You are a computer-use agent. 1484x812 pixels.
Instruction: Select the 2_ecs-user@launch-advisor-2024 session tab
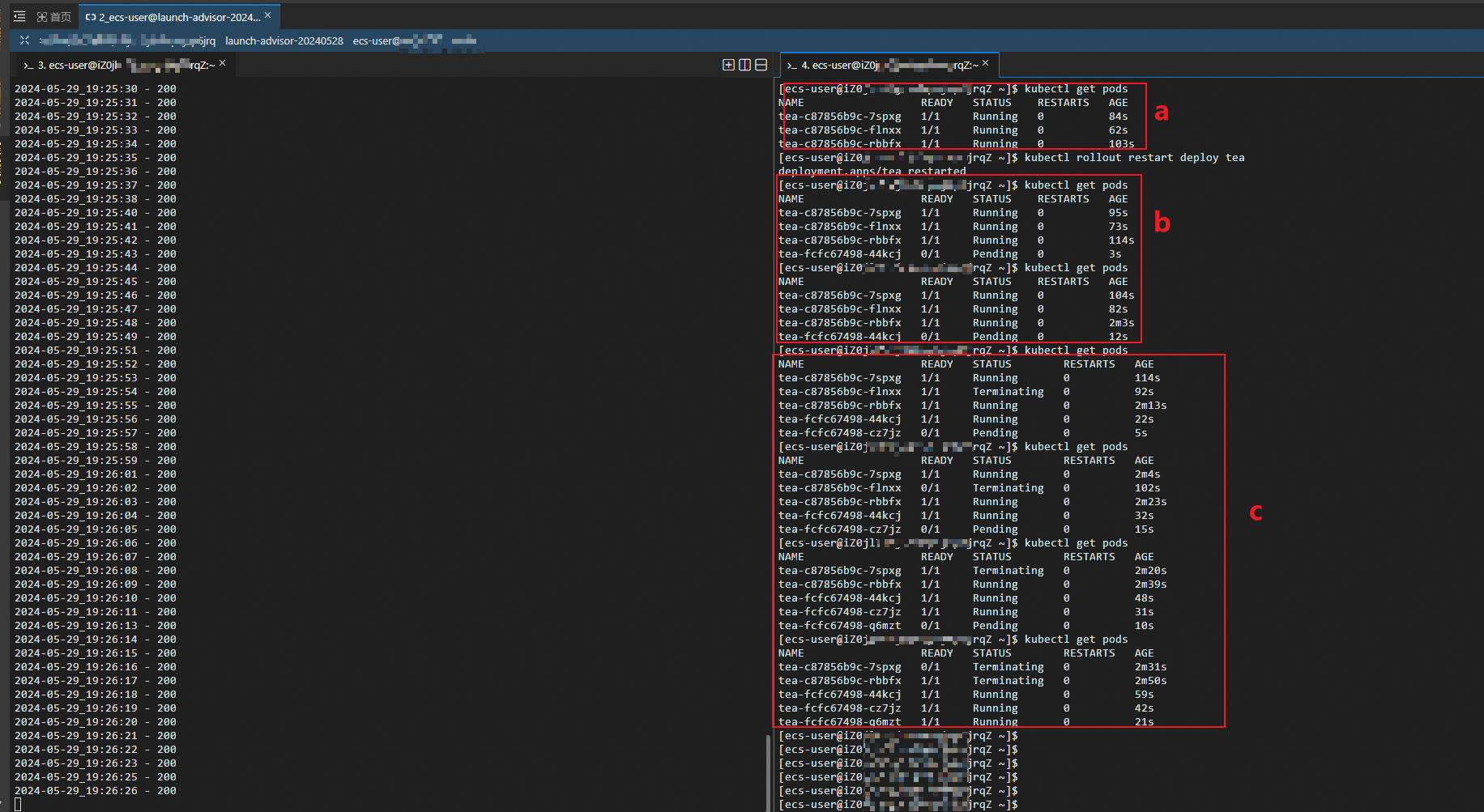178,17
